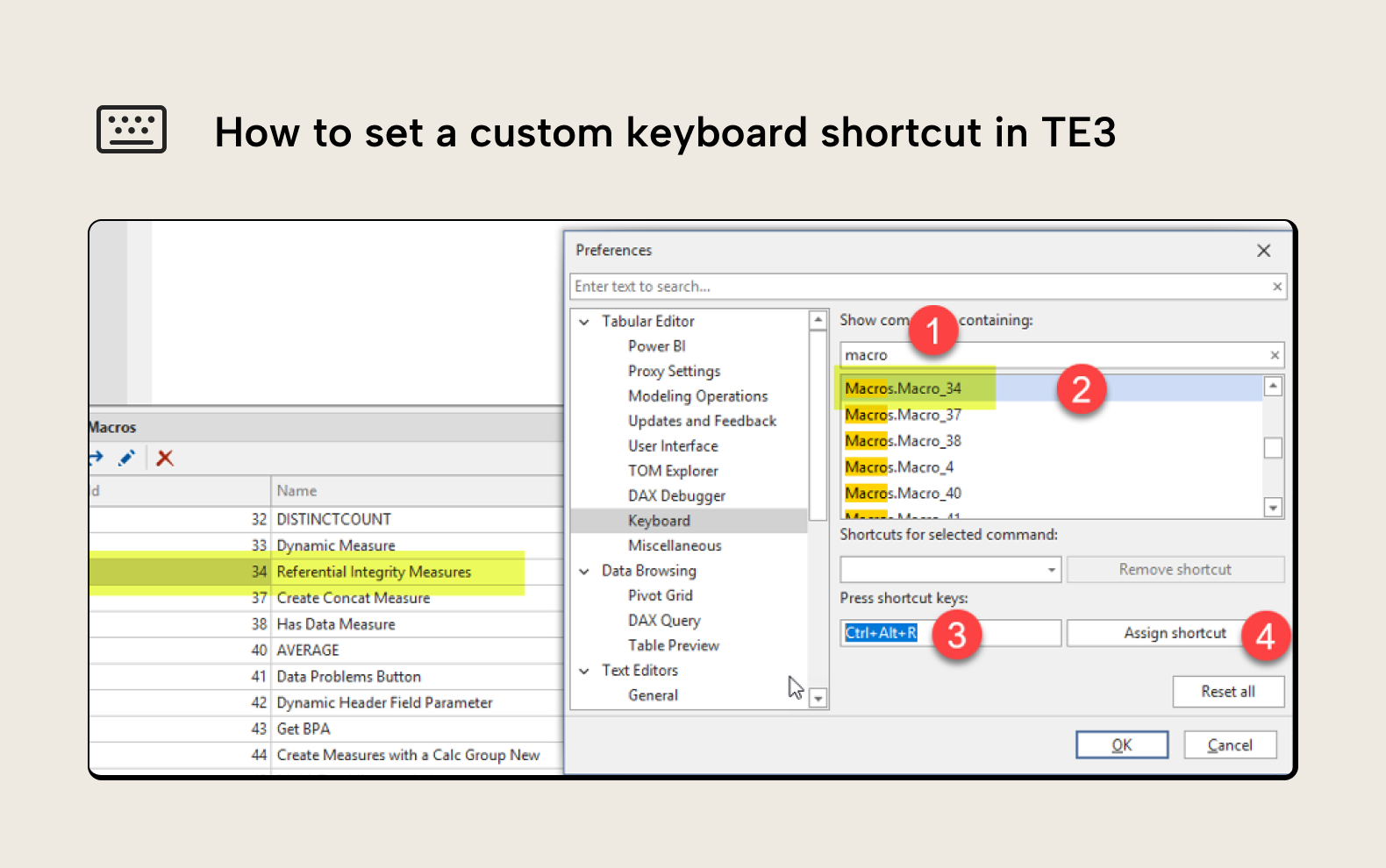Viewport: 1386px width, 868px height.
Task: Open TOM Explorer preferences
Action: pyautogui.click(x=673, y=471)
